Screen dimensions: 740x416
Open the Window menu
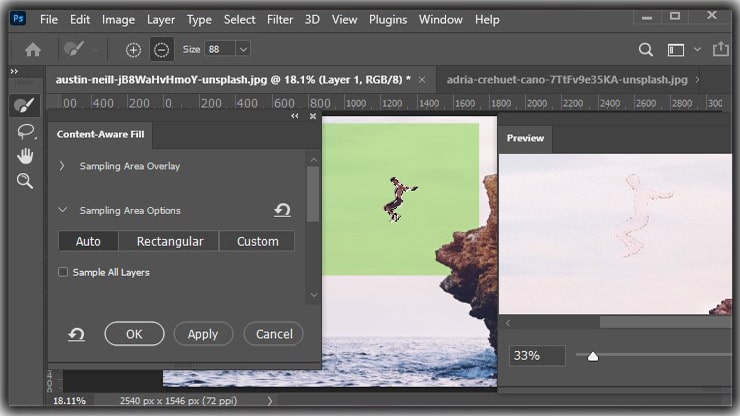tap(440, 20)
